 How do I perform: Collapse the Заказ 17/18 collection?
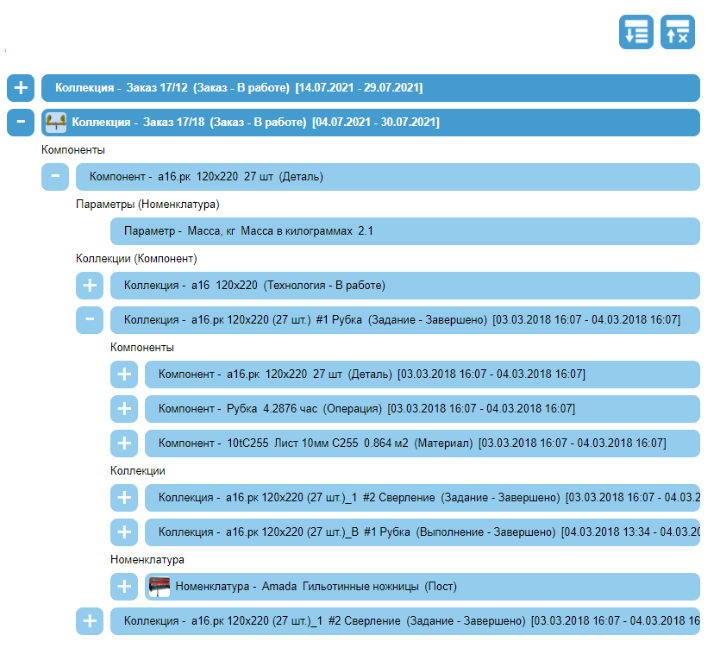[x=20, y=123]
